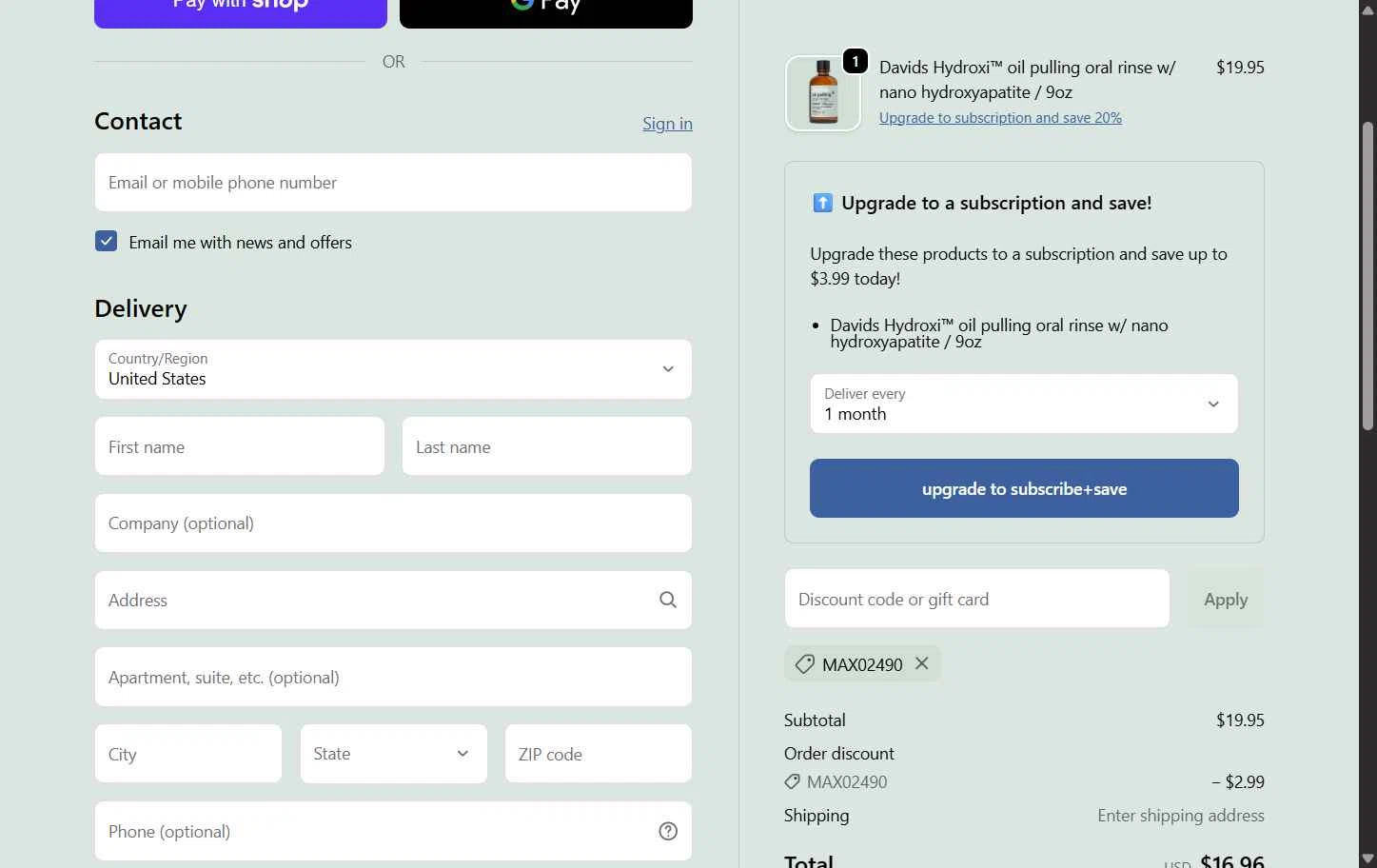Click the Enter shipping address text

1181,816
